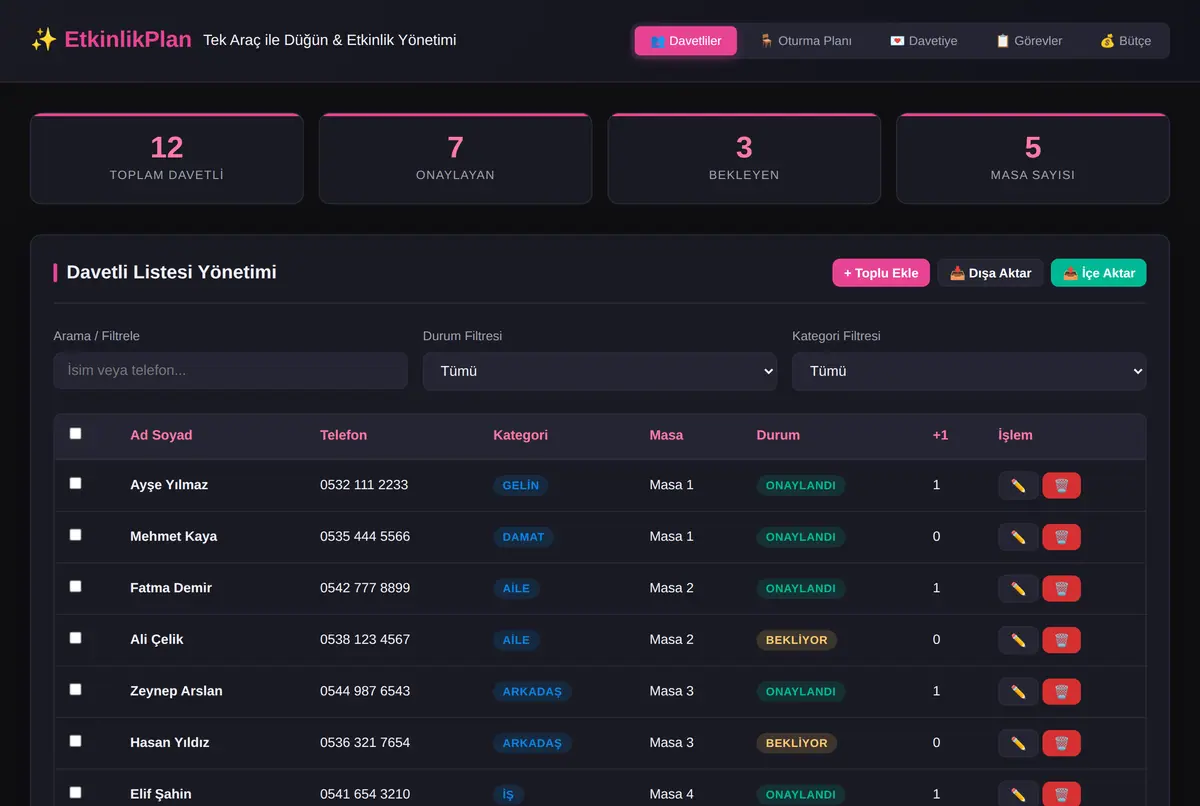The image size is (1200, 806).
Task: Open the Oturma Planı tab
Action: pos(806,41)
